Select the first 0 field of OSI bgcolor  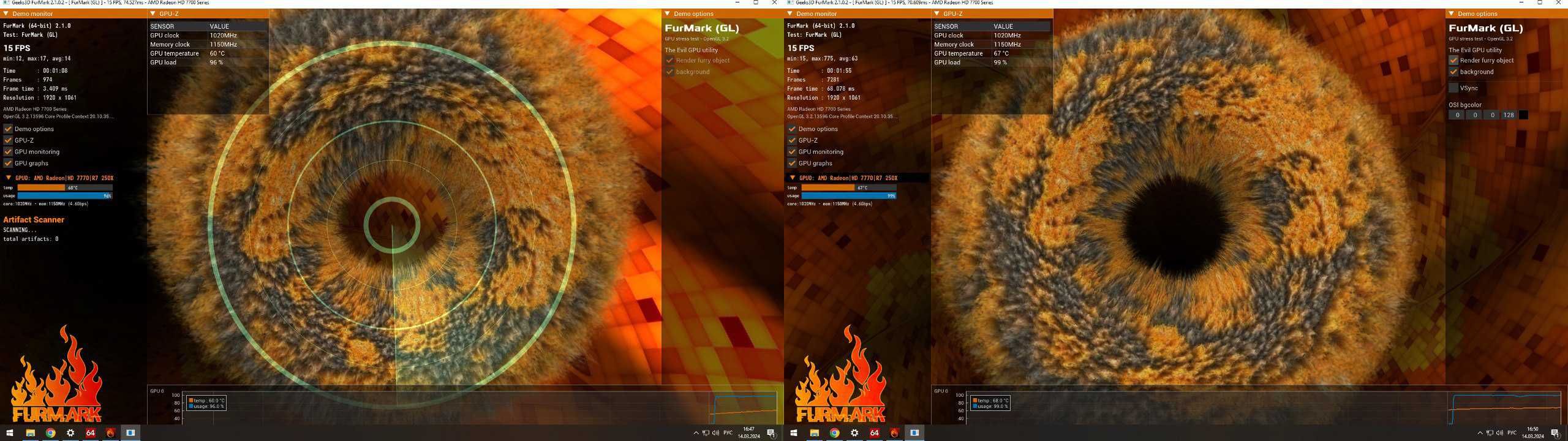tap(1457, 115)
